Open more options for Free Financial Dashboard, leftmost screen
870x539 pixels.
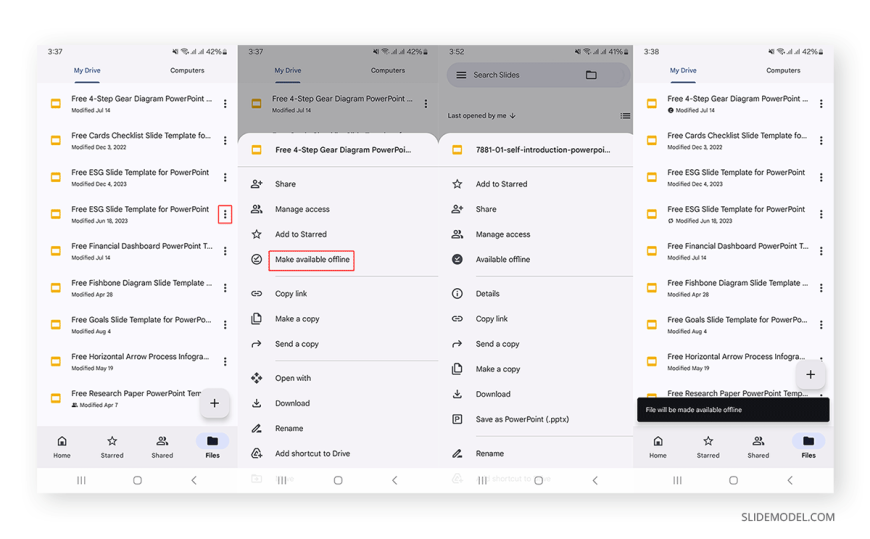tap(225, 251)
